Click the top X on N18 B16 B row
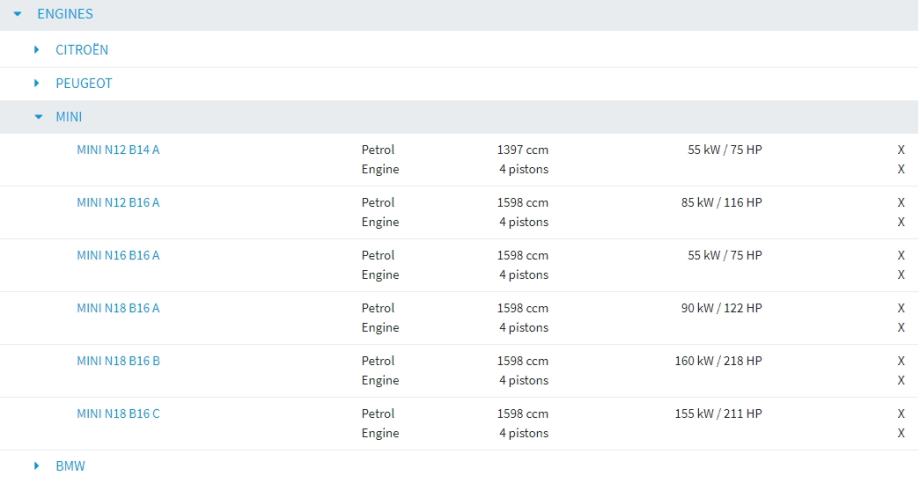 [901, 361]
